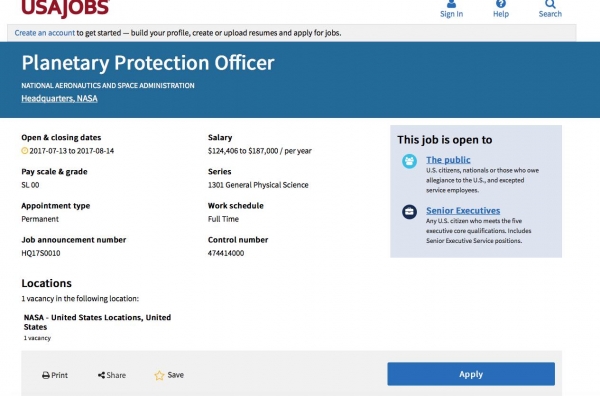Select the Planetary Protection Officer title
This screenshot has height=396, width=600.
tap(148, 63)
